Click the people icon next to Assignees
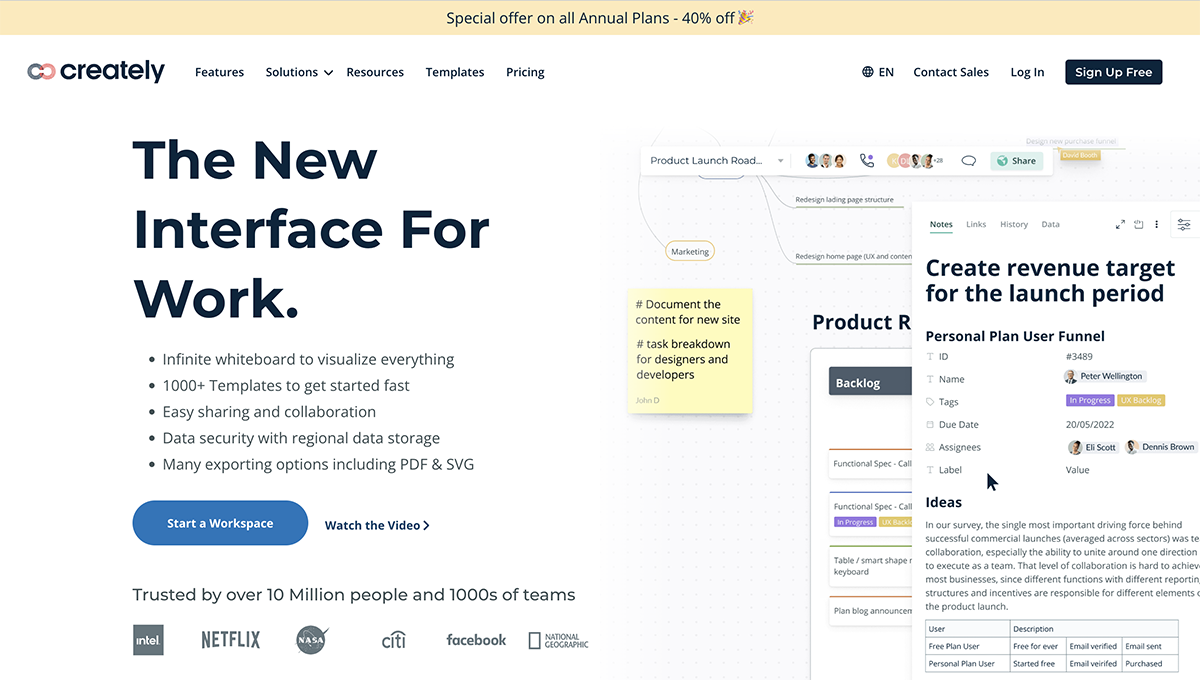The height and width of the screenshot is (680, 1200). click(x=930, y=447)
